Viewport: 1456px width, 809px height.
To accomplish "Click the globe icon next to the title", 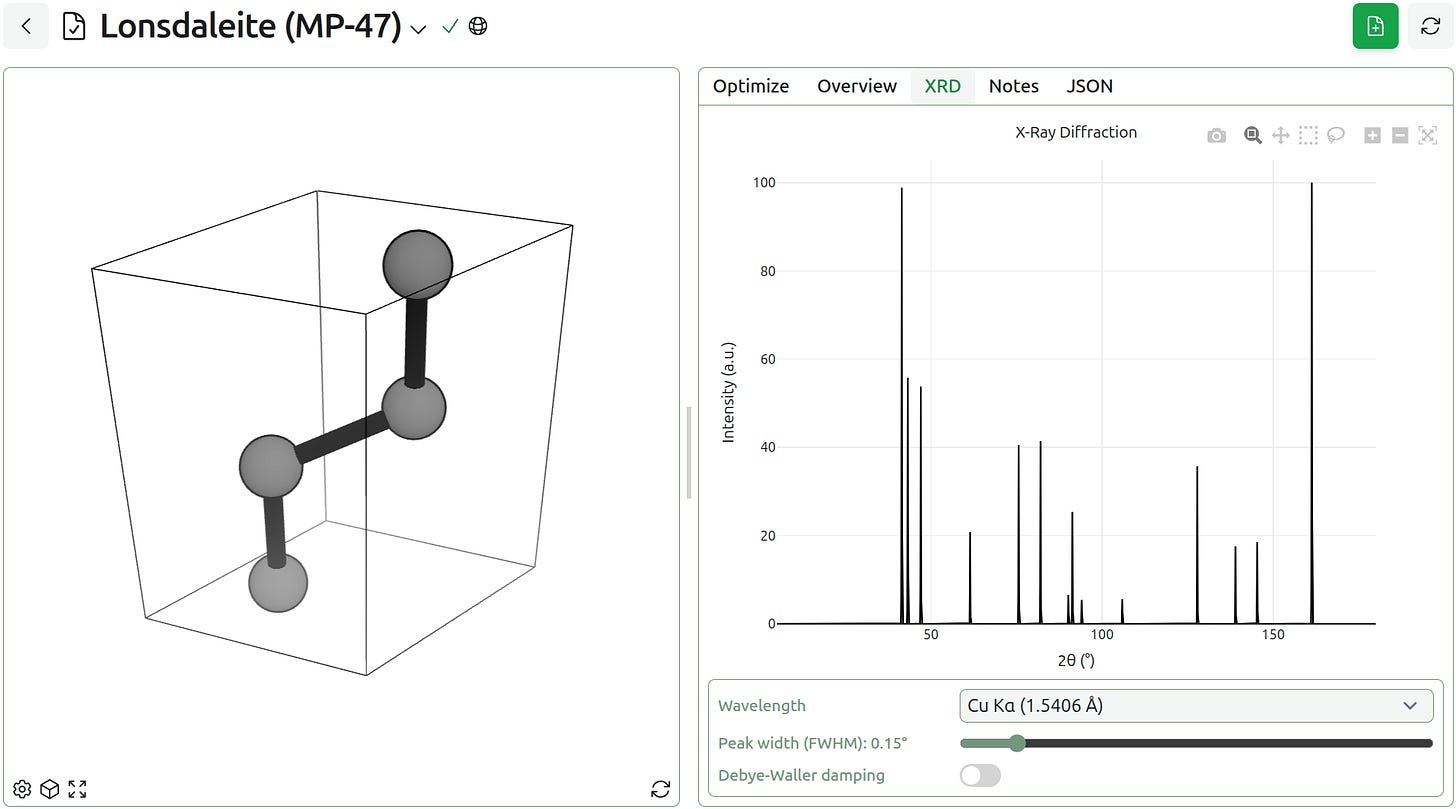I will click(x=478, y=27).
